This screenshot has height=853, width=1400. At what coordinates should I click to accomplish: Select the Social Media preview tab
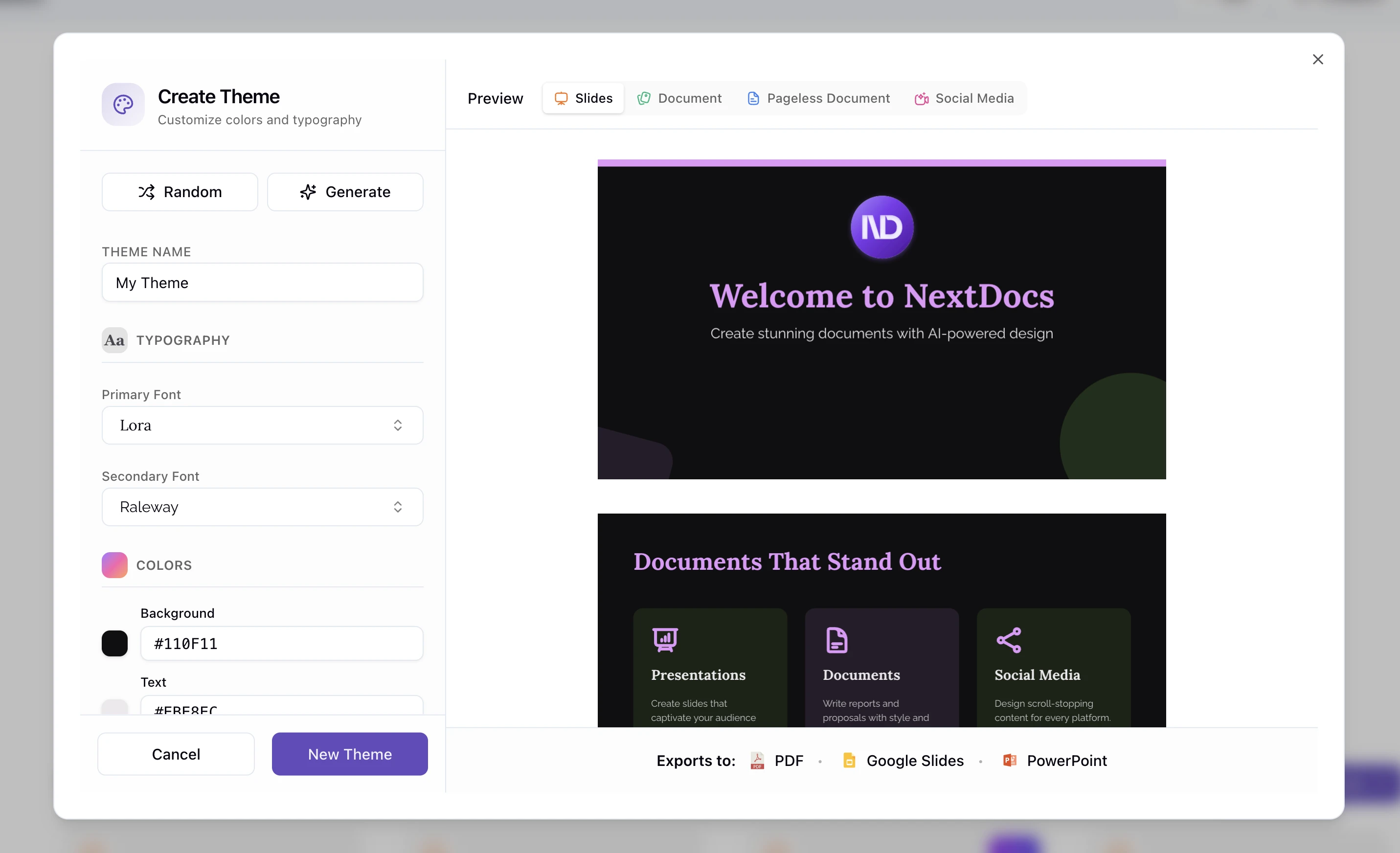(x=964, y=98)
